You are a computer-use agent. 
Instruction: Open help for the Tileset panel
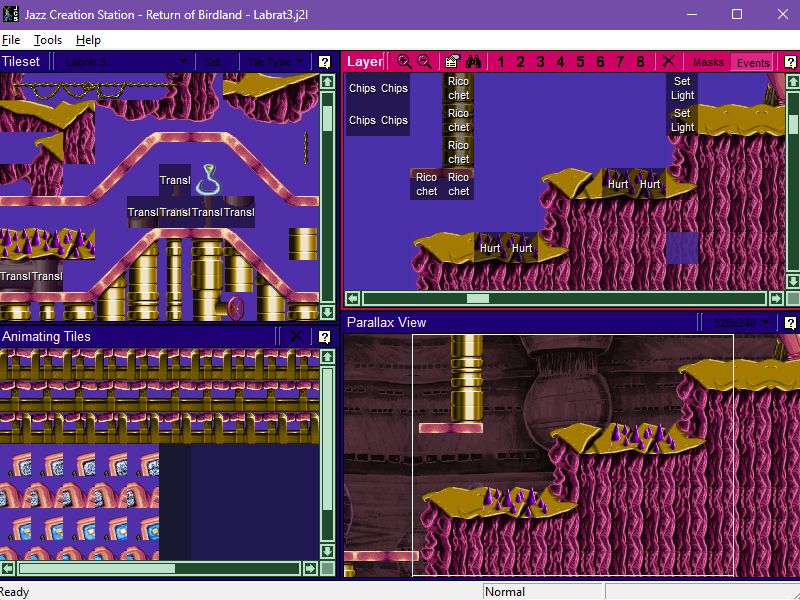click(x=324, y=62)
